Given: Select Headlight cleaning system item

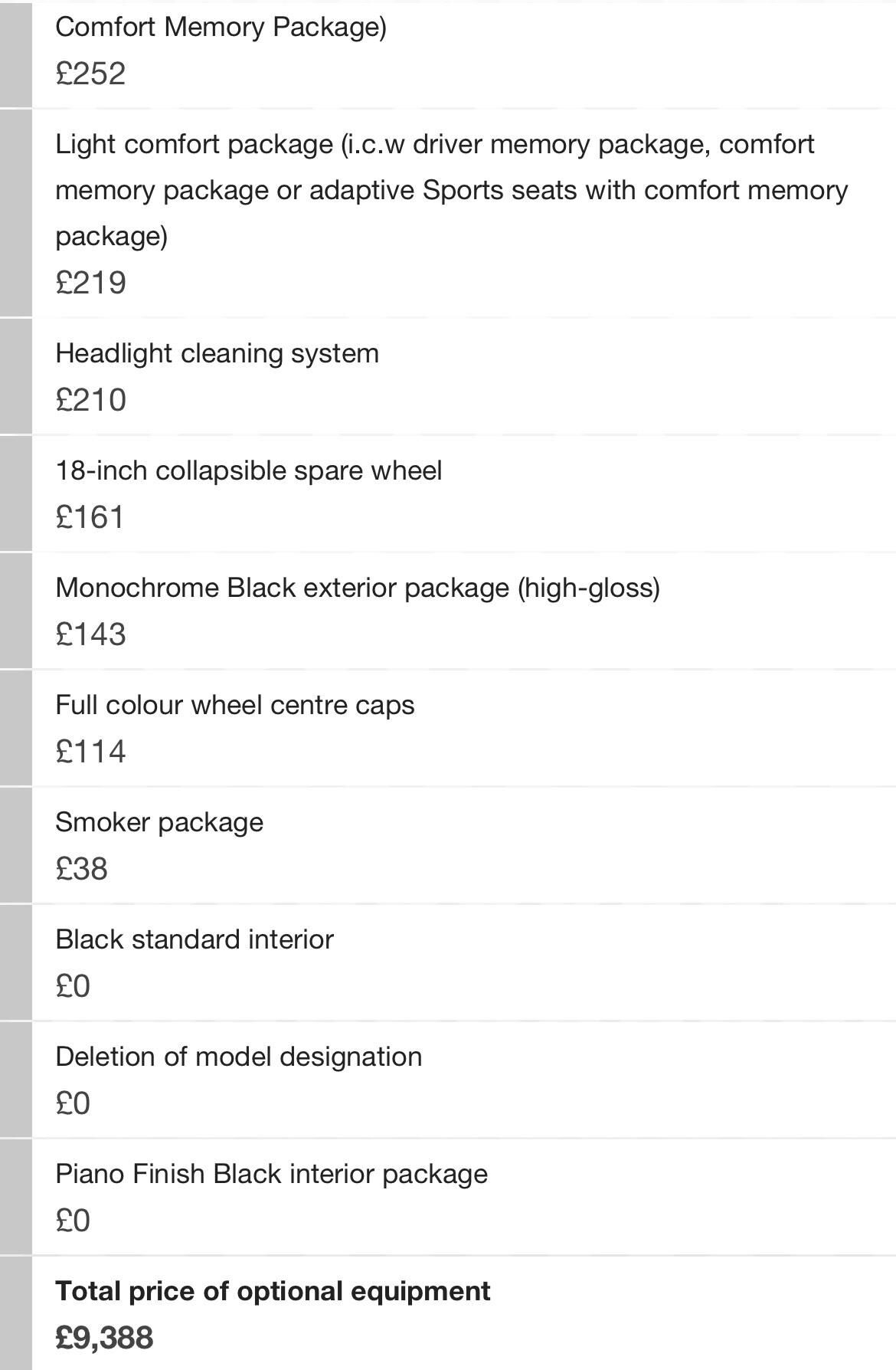Looking at the screenshot, I should 463,376.
